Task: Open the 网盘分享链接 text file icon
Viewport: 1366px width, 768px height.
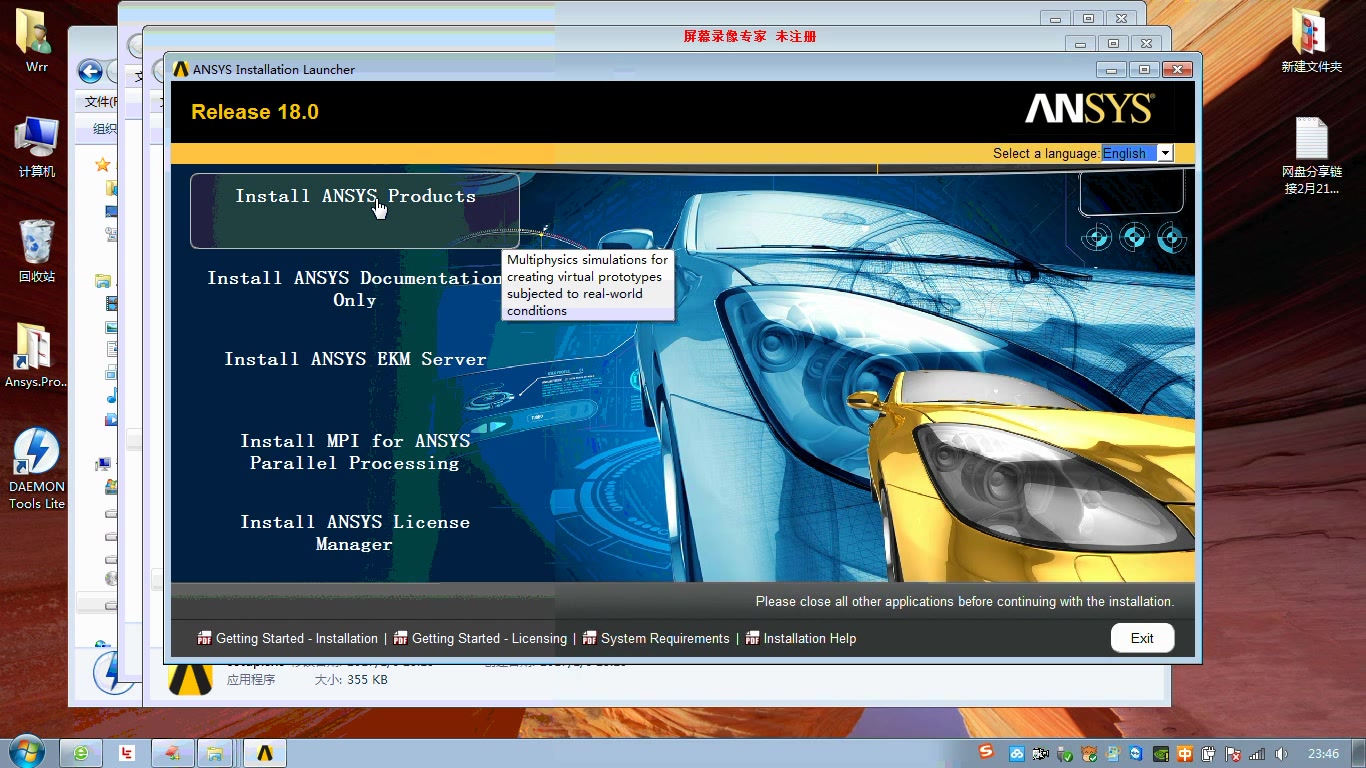Action: tap(1311, 156)
